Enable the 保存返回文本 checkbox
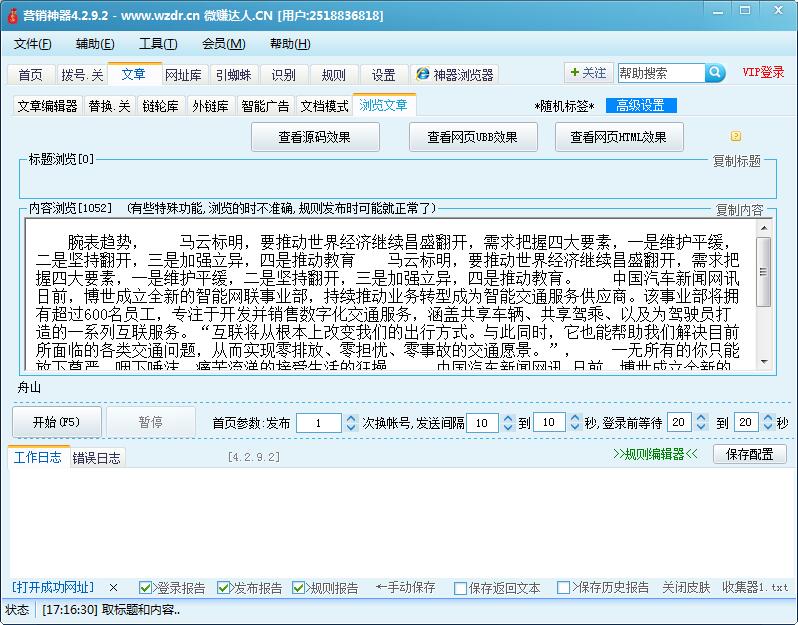This screenshot has height=625, width=798. 460,588
